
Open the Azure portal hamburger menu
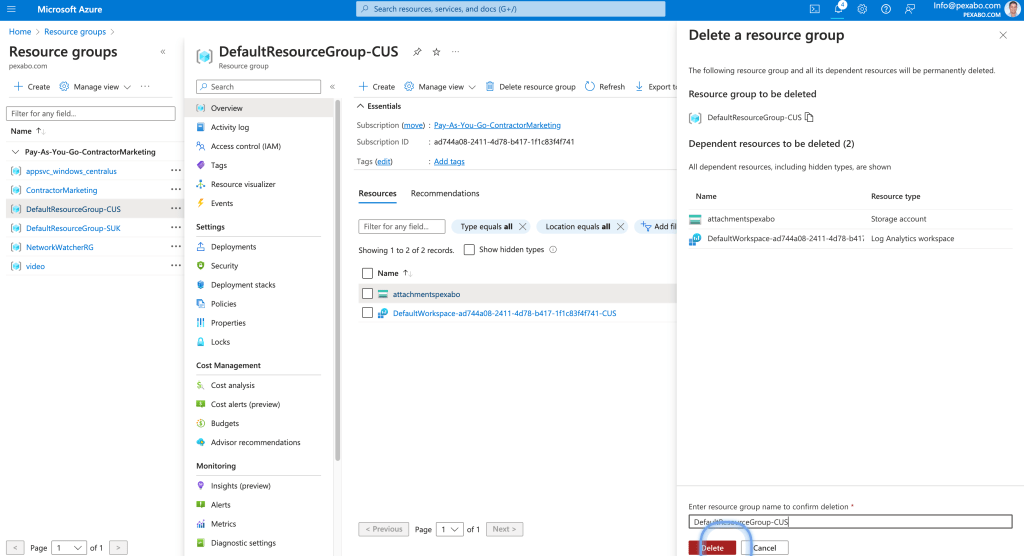[x=11, y=9]
